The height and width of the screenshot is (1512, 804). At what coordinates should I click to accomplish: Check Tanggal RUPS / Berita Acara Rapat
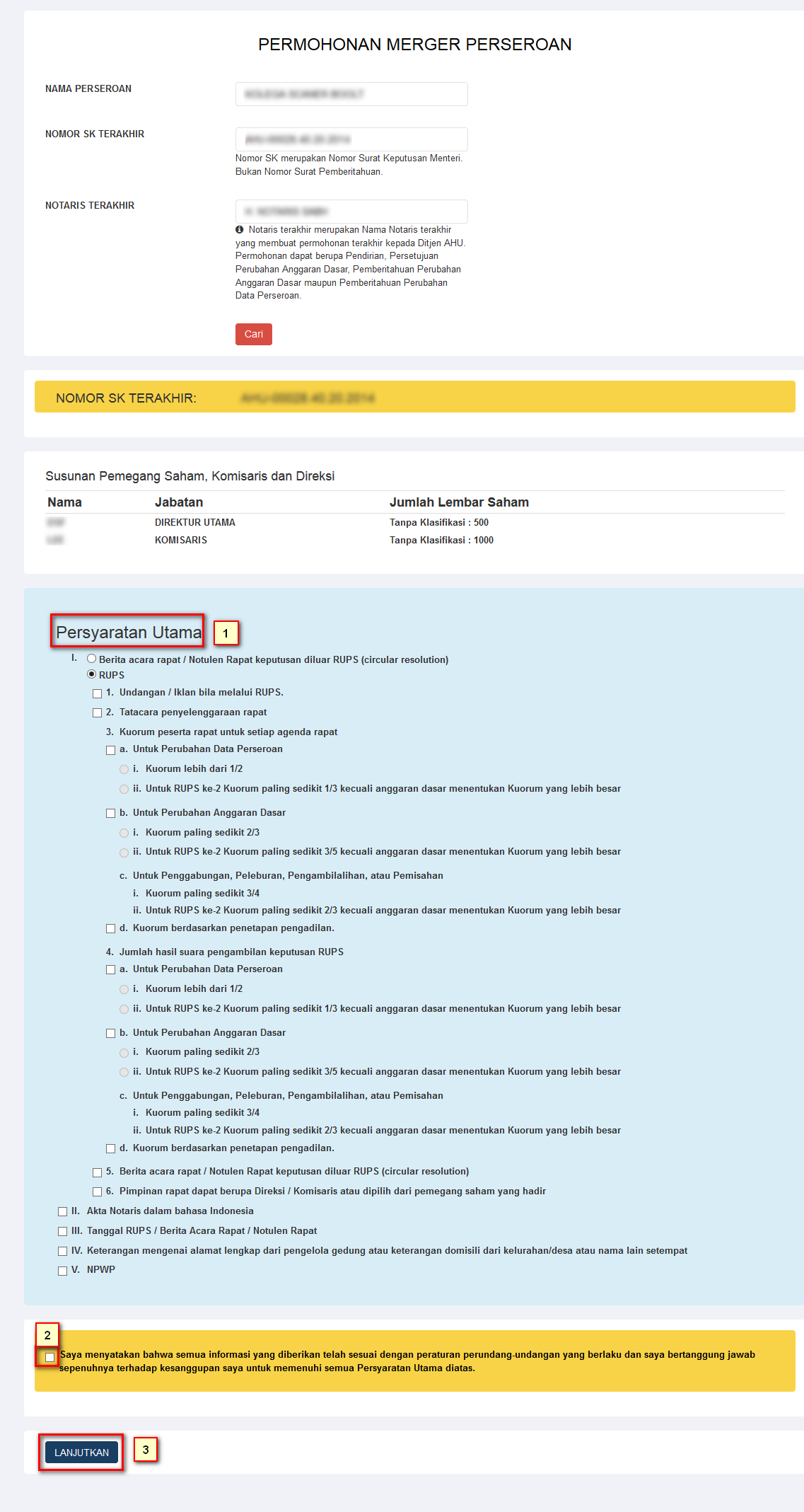click(63, 1232)
